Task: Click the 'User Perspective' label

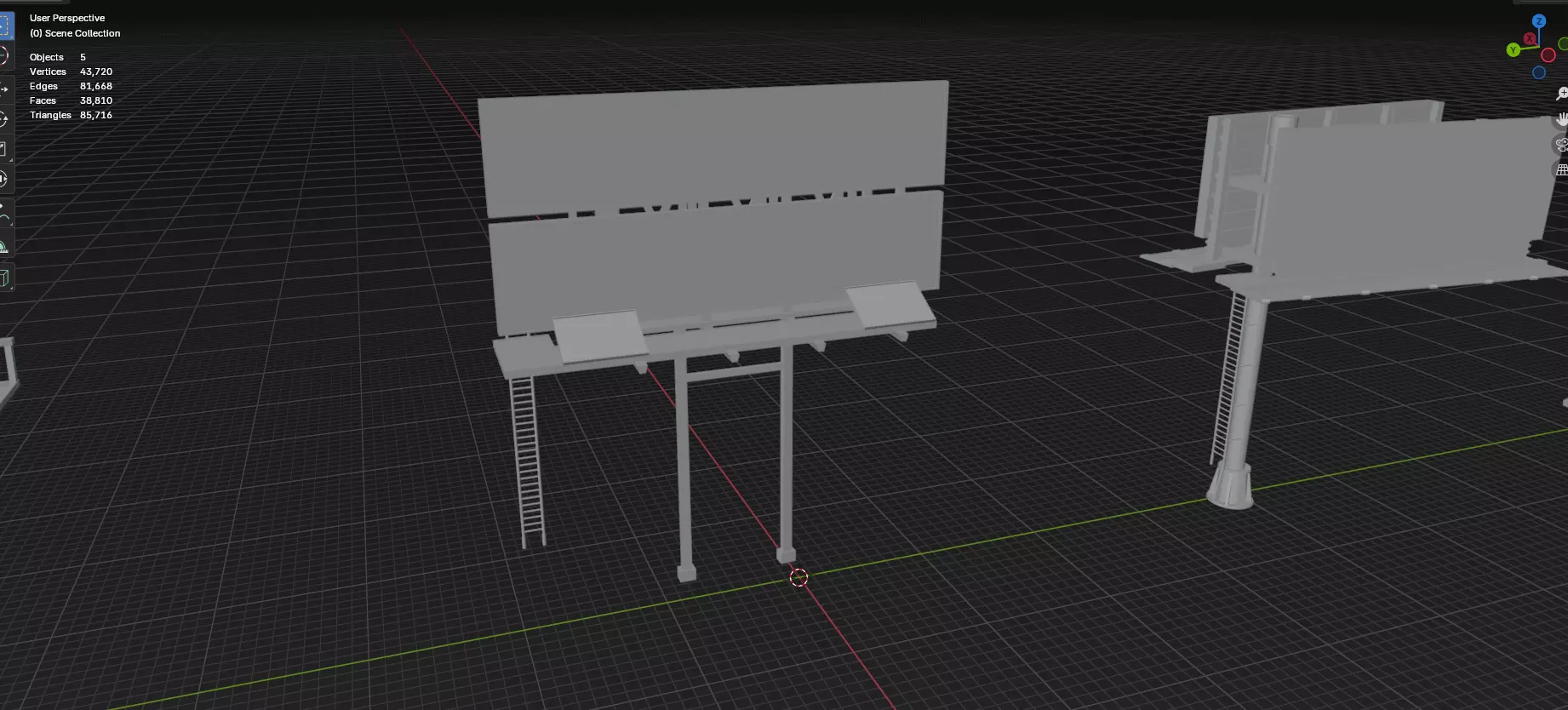Action: [x=67, y=18]
